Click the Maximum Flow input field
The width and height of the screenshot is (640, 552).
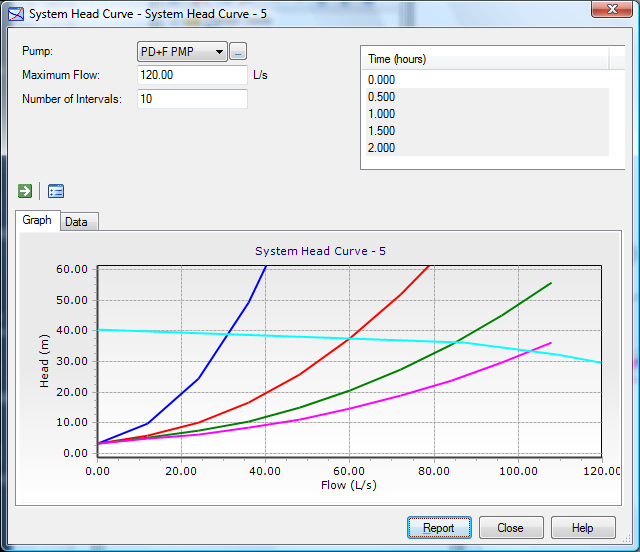click(x=192, y=75)
